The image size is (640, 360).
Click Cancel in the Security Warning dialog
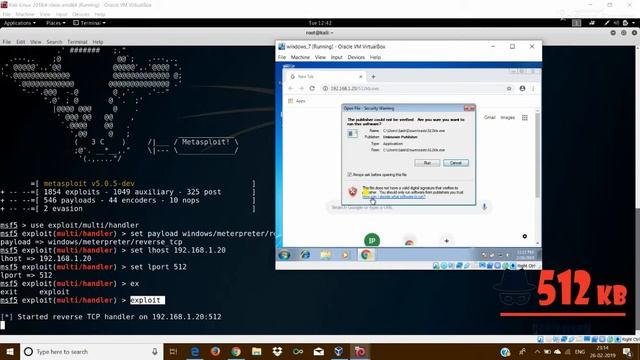tap(456, 163)
